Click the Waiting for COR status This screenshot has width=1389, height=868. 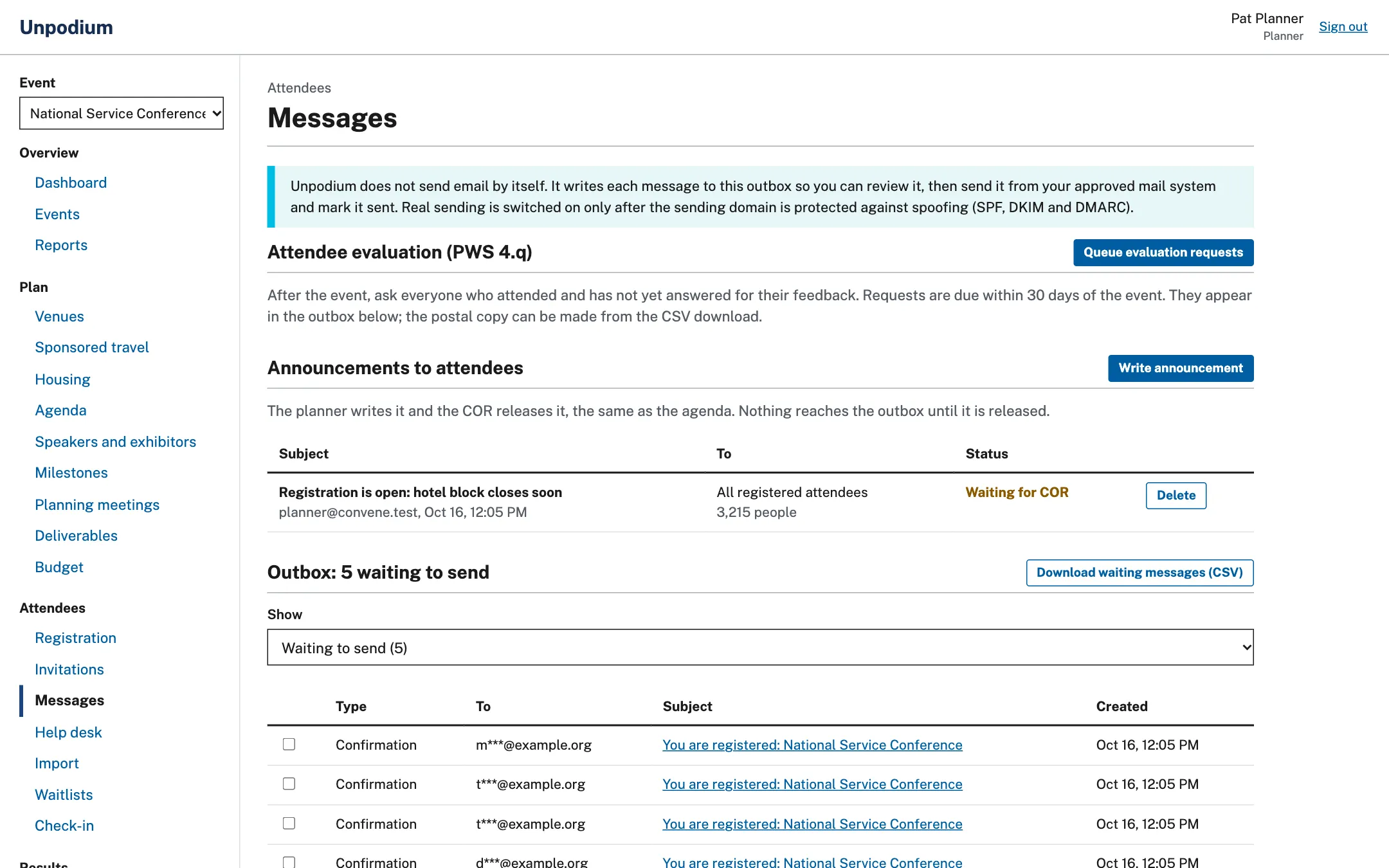coord(1017,492)
